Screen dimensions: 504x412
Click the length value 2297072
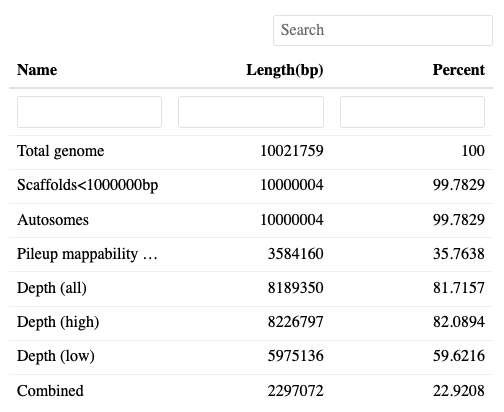(296, 391)
